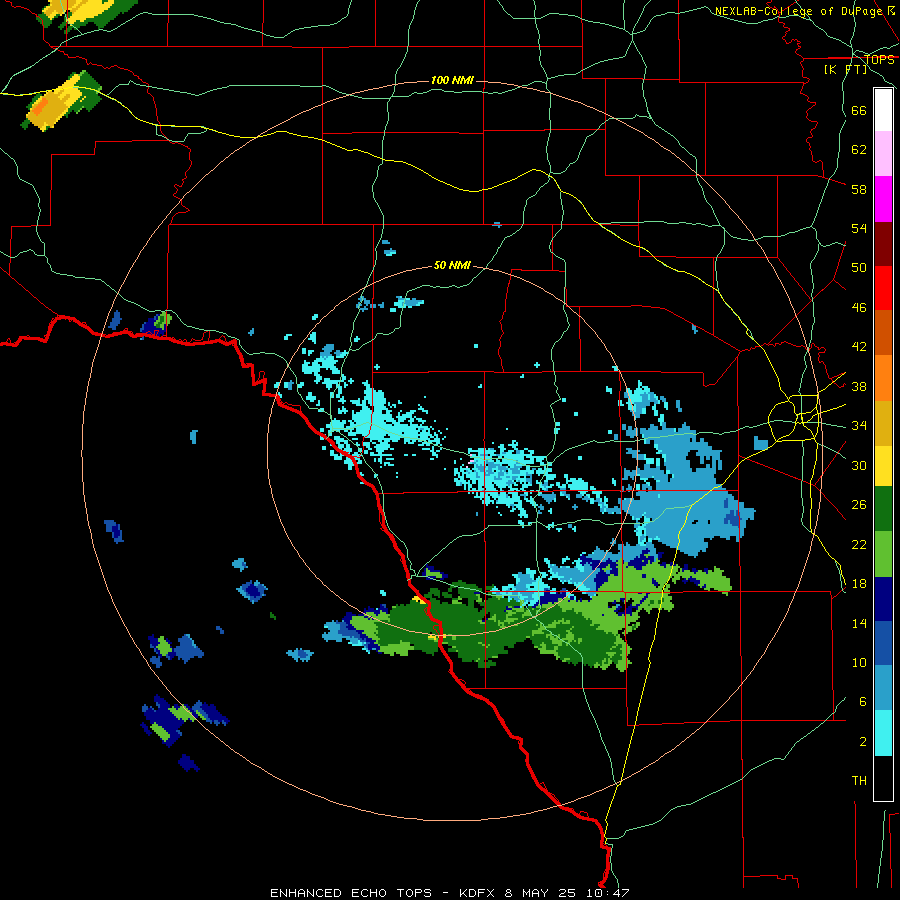Click the 10:47 time stamp
The height and width of the screenshot is (900, 900).
607,893
